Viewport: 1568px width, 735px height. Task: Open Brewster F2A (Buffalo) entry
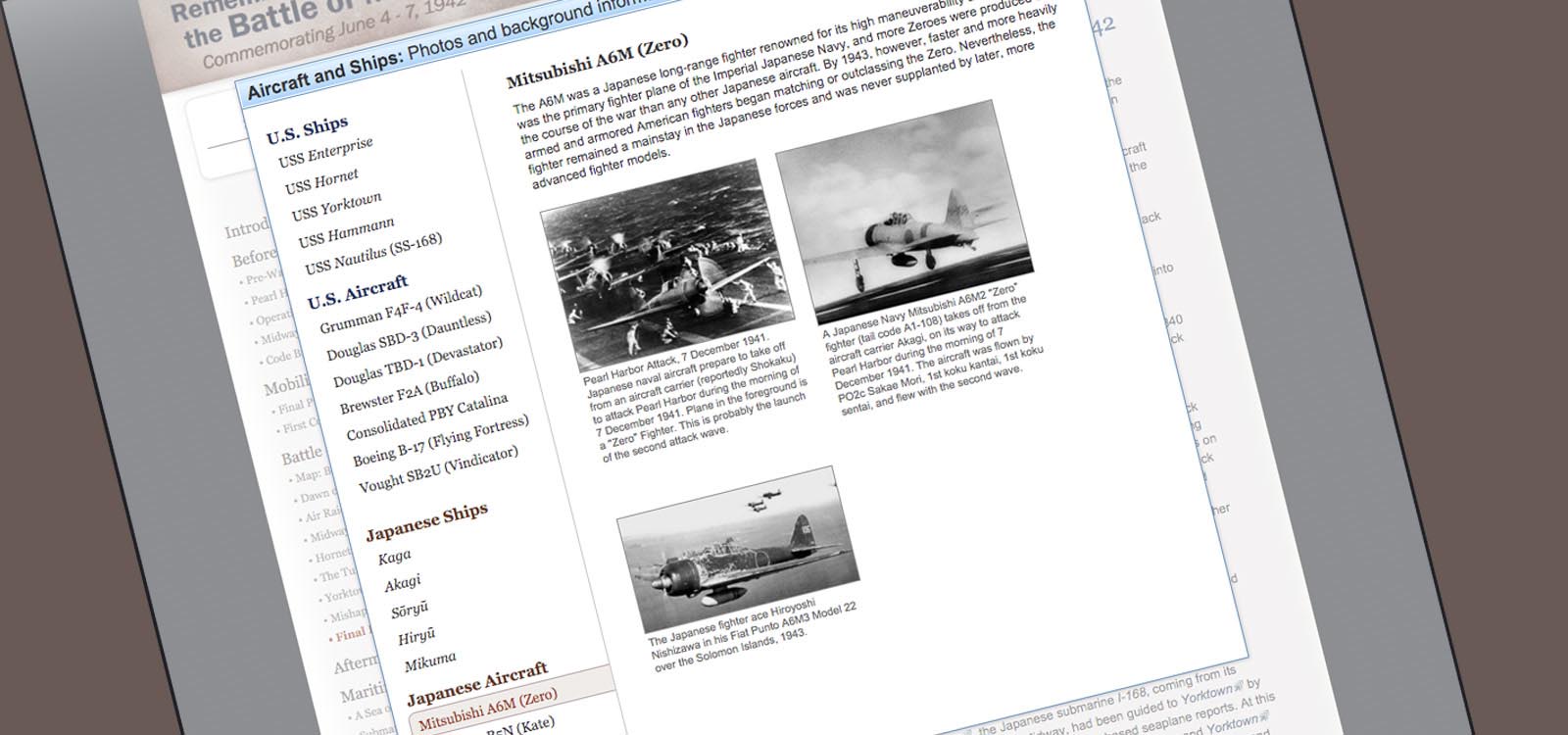click(409, 392)
